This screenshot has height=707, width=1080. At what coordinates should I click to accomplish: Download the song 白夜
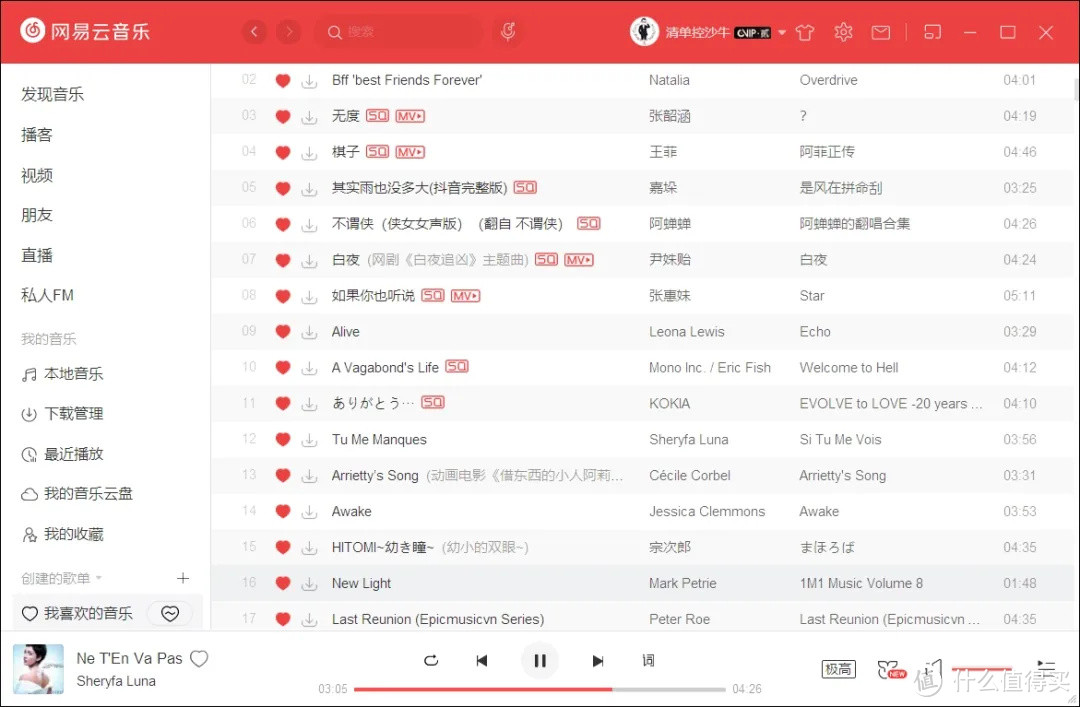(309, 260)
